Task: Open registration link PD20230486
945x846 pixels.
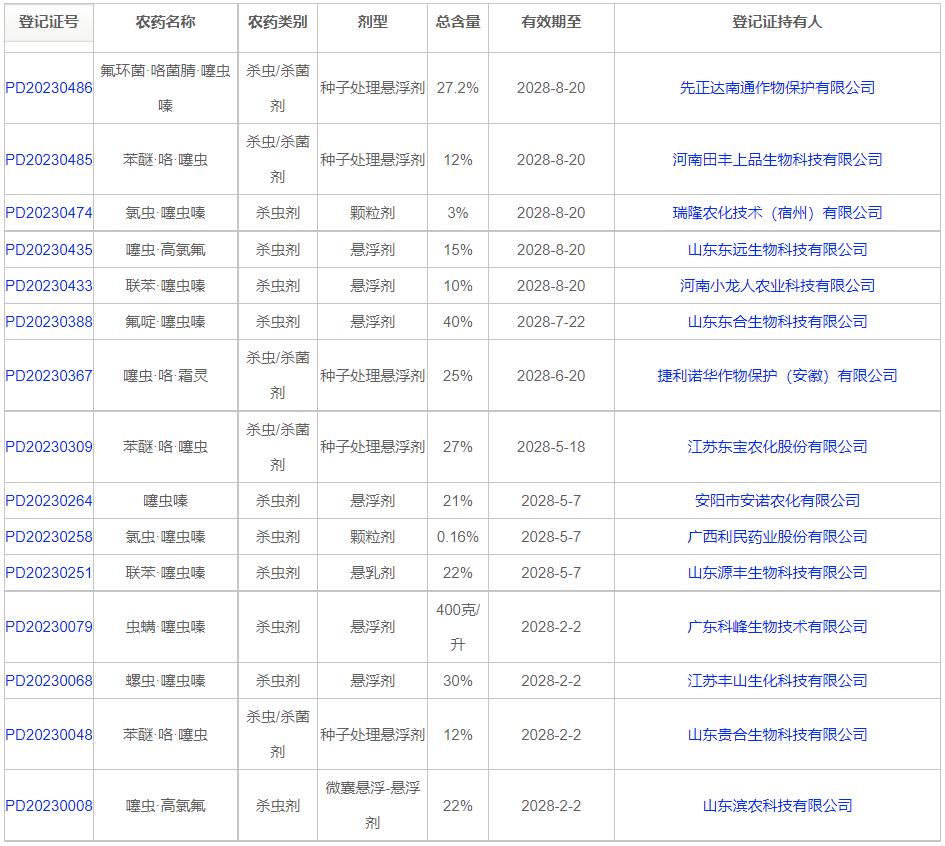Action: 49,88
